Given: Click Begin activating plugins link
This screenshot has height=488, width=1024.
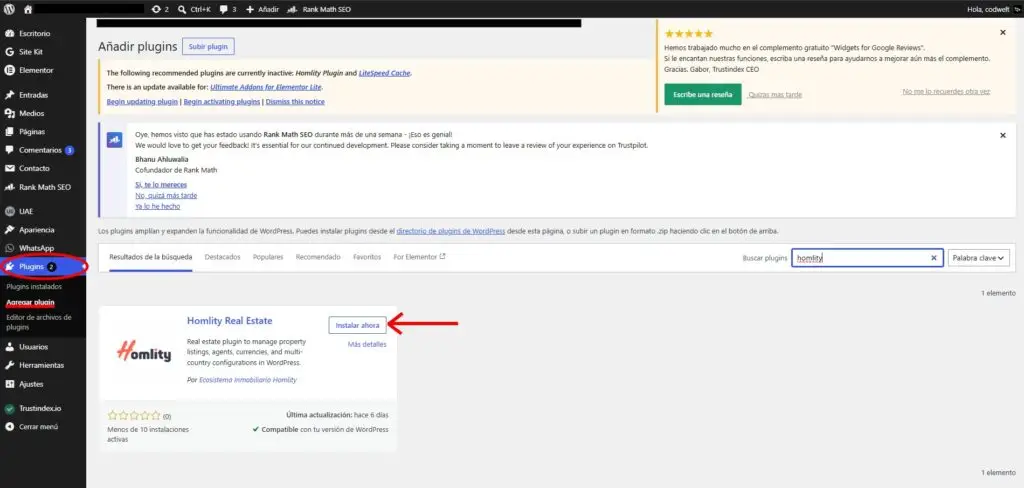Looking at the screenshot, I should coord(221,102).
